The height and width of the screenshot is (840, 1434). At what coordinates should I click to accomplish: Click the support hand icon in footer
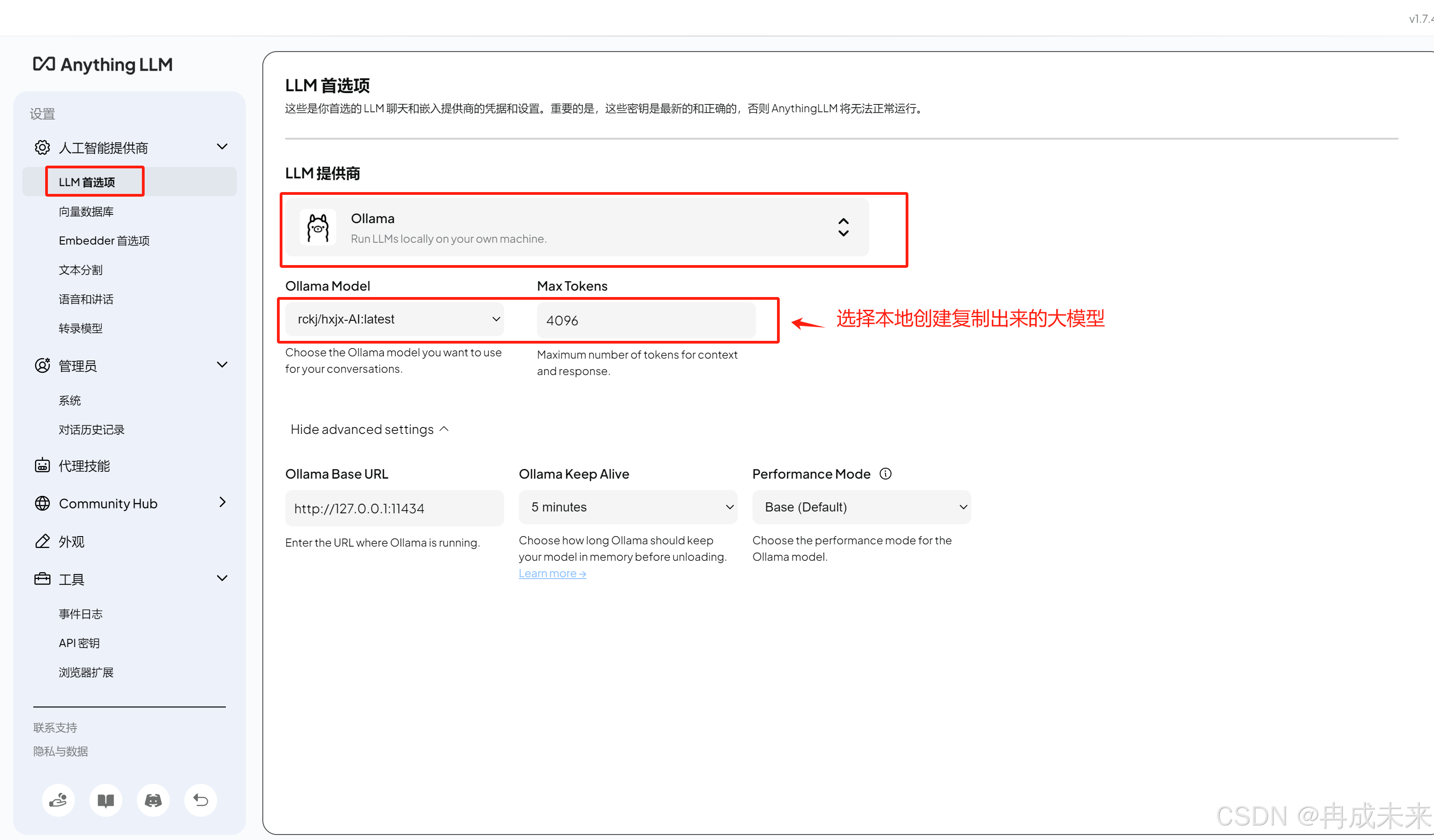click(58, 800)
